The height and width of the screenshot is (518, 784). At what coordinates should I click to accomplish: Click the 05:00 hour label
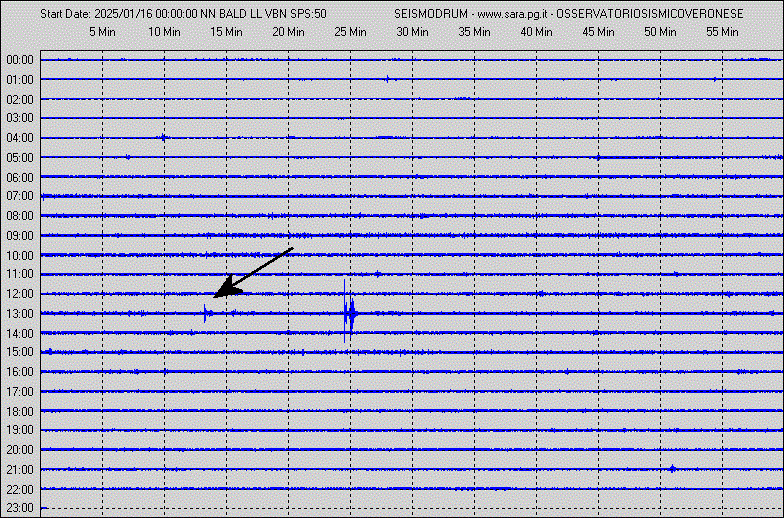(20, 158)
